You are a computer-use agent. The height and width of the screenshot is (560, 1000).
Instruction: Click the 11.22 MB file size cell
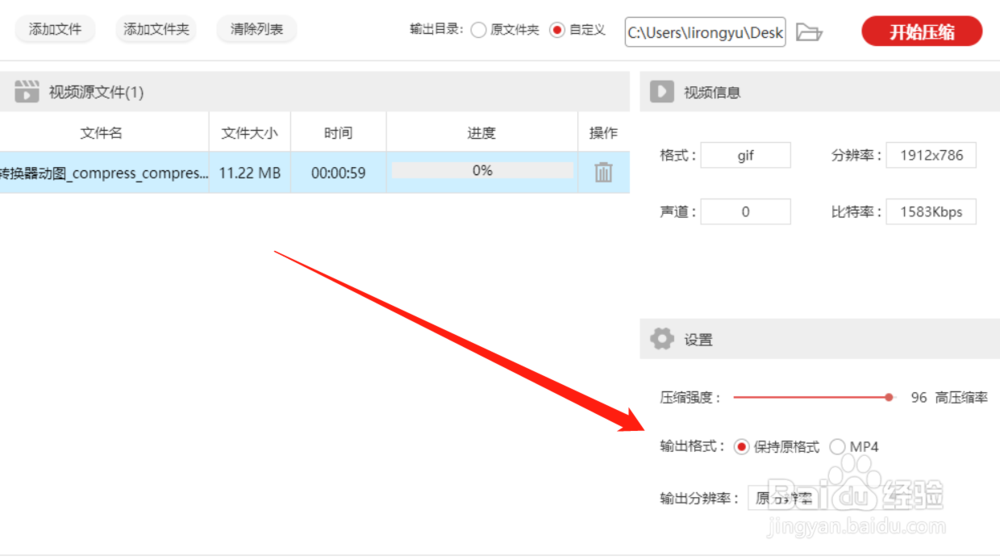pos(249,173)
